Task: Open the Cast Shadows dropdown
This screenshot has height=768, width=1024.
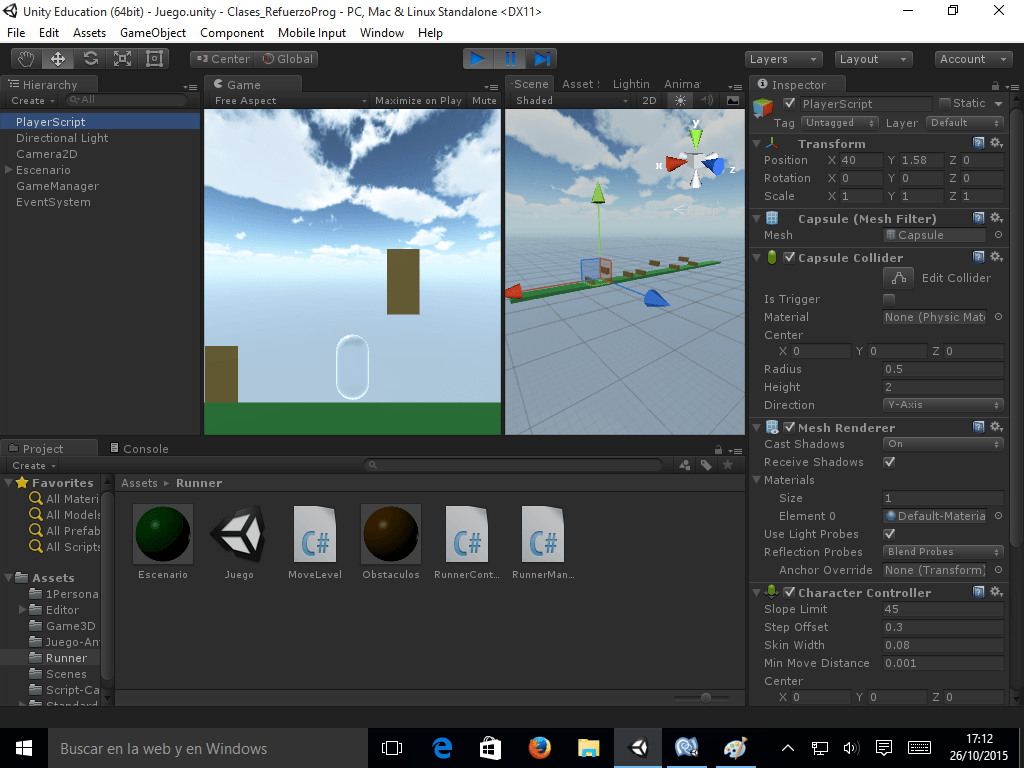Action: [943, 444]
